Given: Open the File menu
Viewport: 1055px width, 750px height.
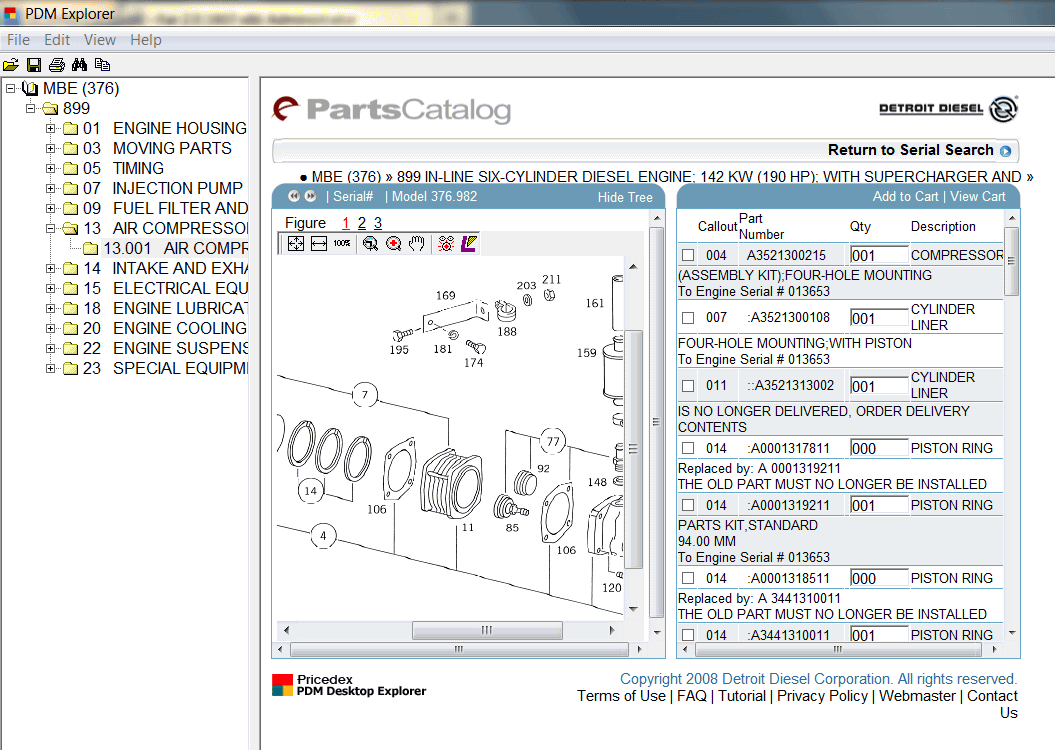Looking at the screenshot, I should tap(18, 40).
